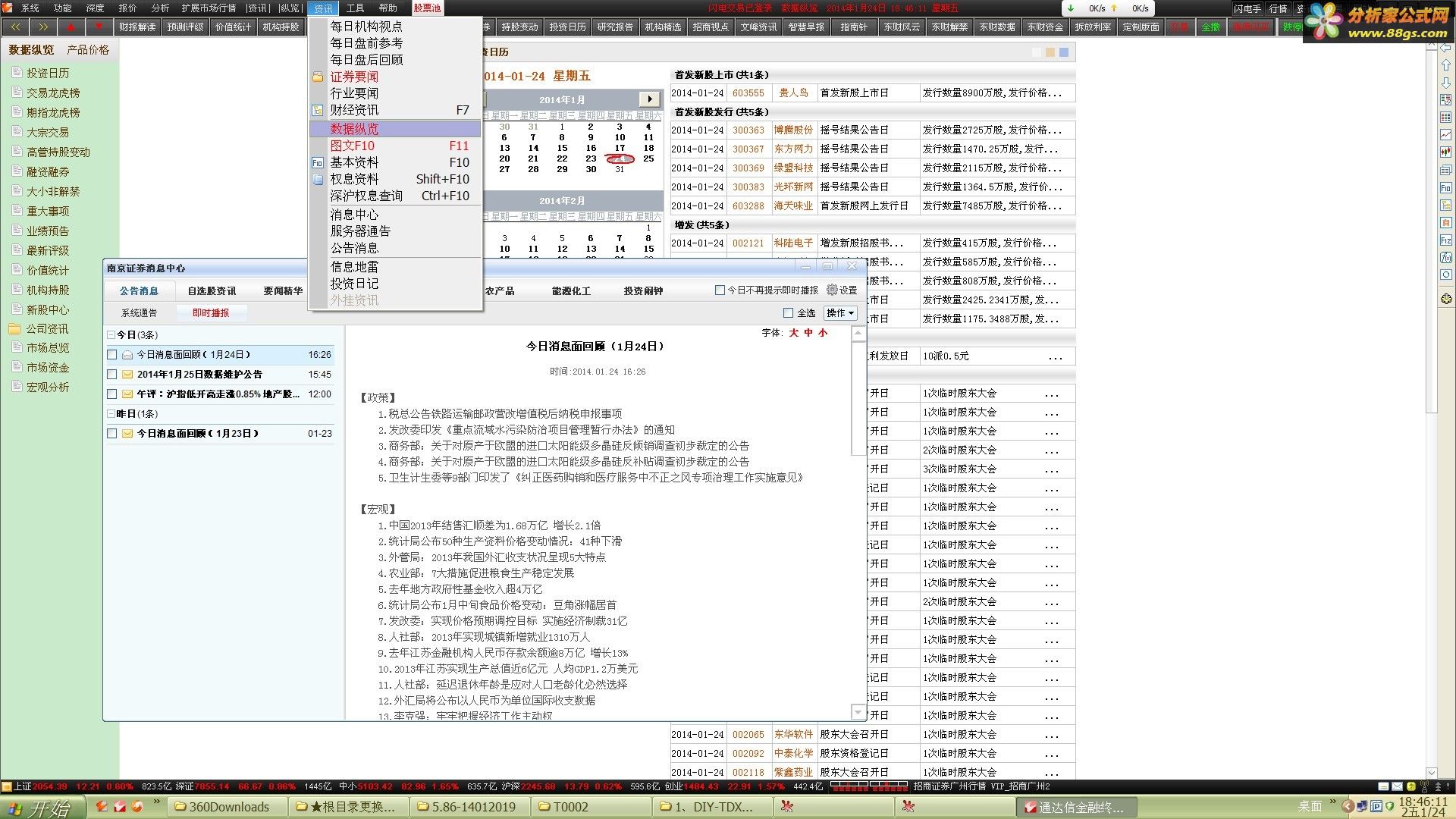The width and height of the screenshot is (1456, 819).
Task: Set font size to 大
Action: (793, 333)
